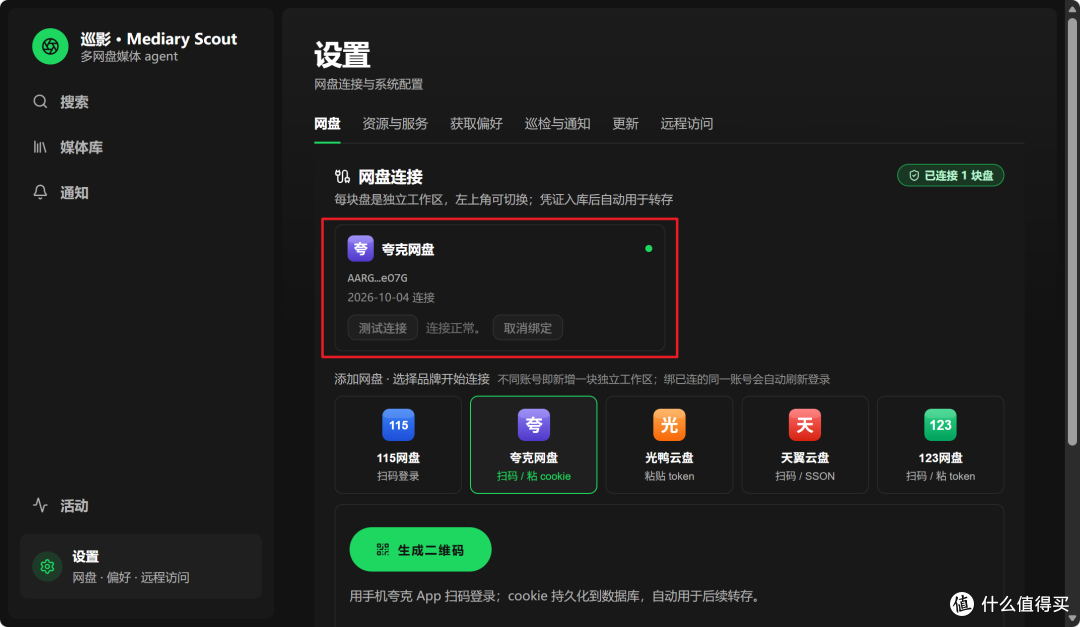Switch to the 更新 tab
The image size is (1080, 627).
[x=625, y=124]
